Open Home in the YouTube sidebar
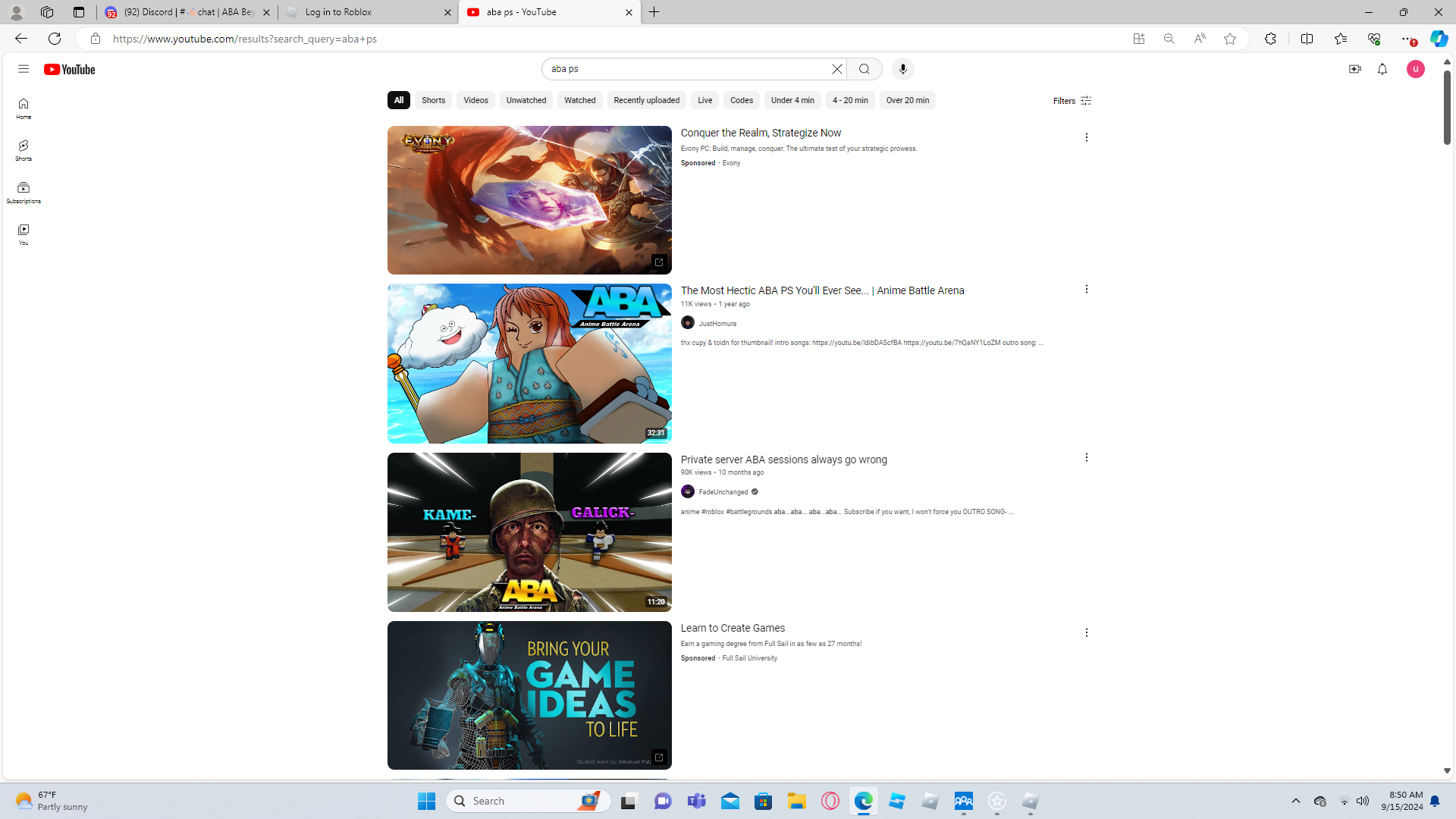The image size is (1456, 819). [x=24, y=108]
